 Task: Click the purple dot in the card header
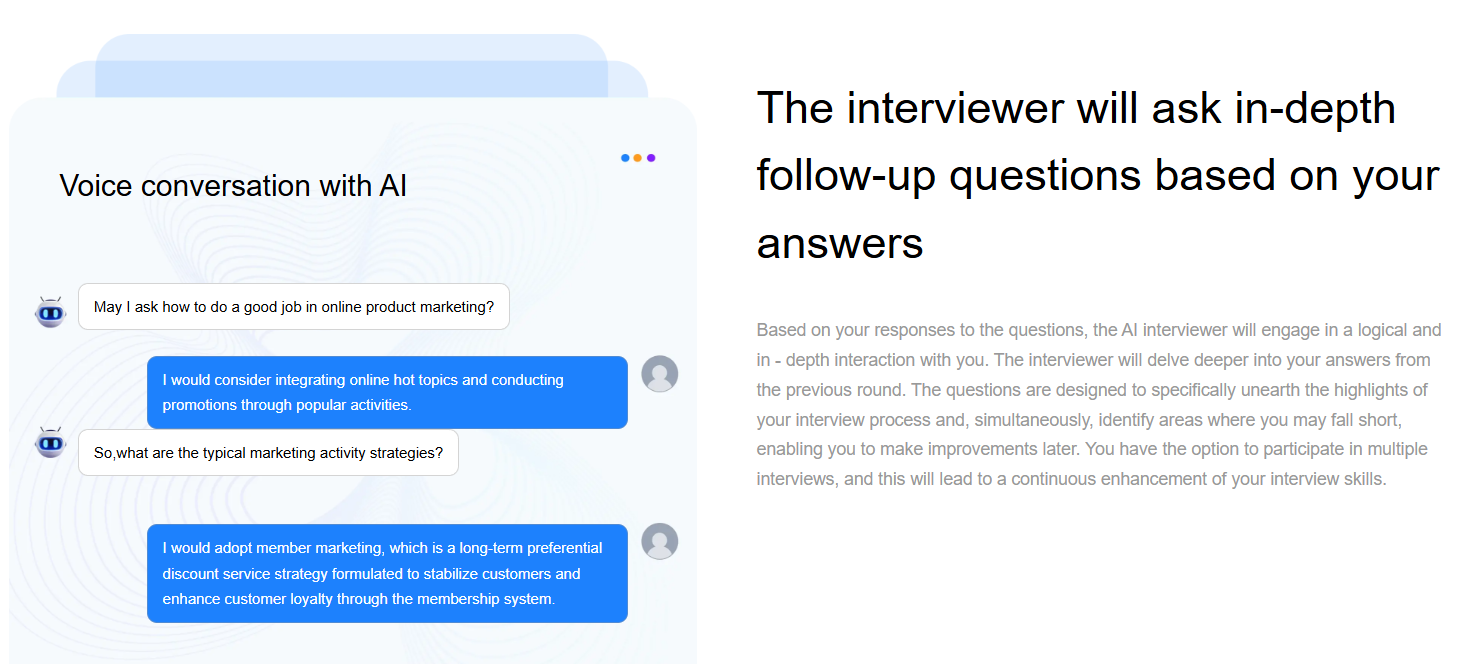(651, 158)
